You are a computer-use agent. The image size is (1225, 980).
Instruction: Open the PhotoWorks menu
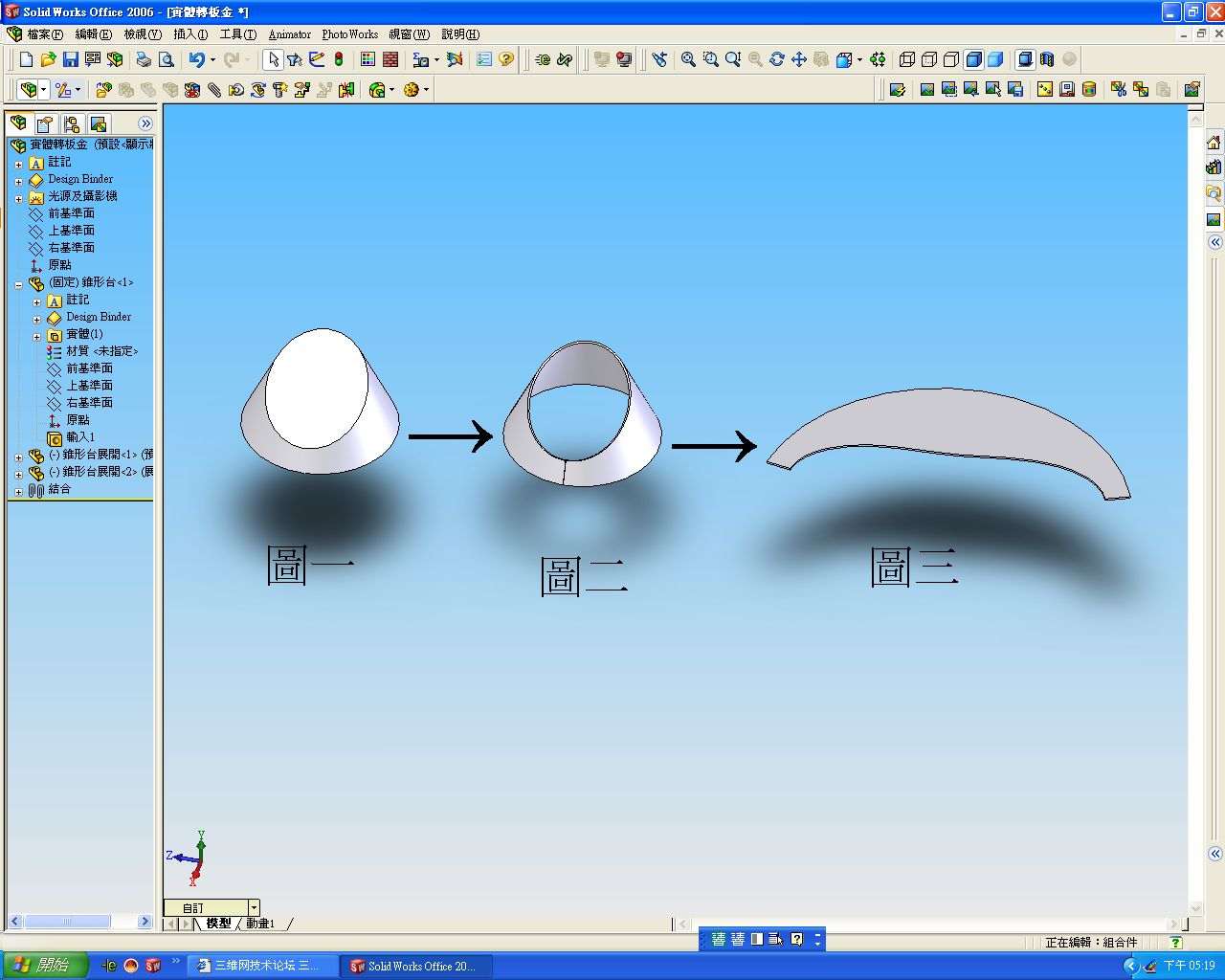click(349, 34)
